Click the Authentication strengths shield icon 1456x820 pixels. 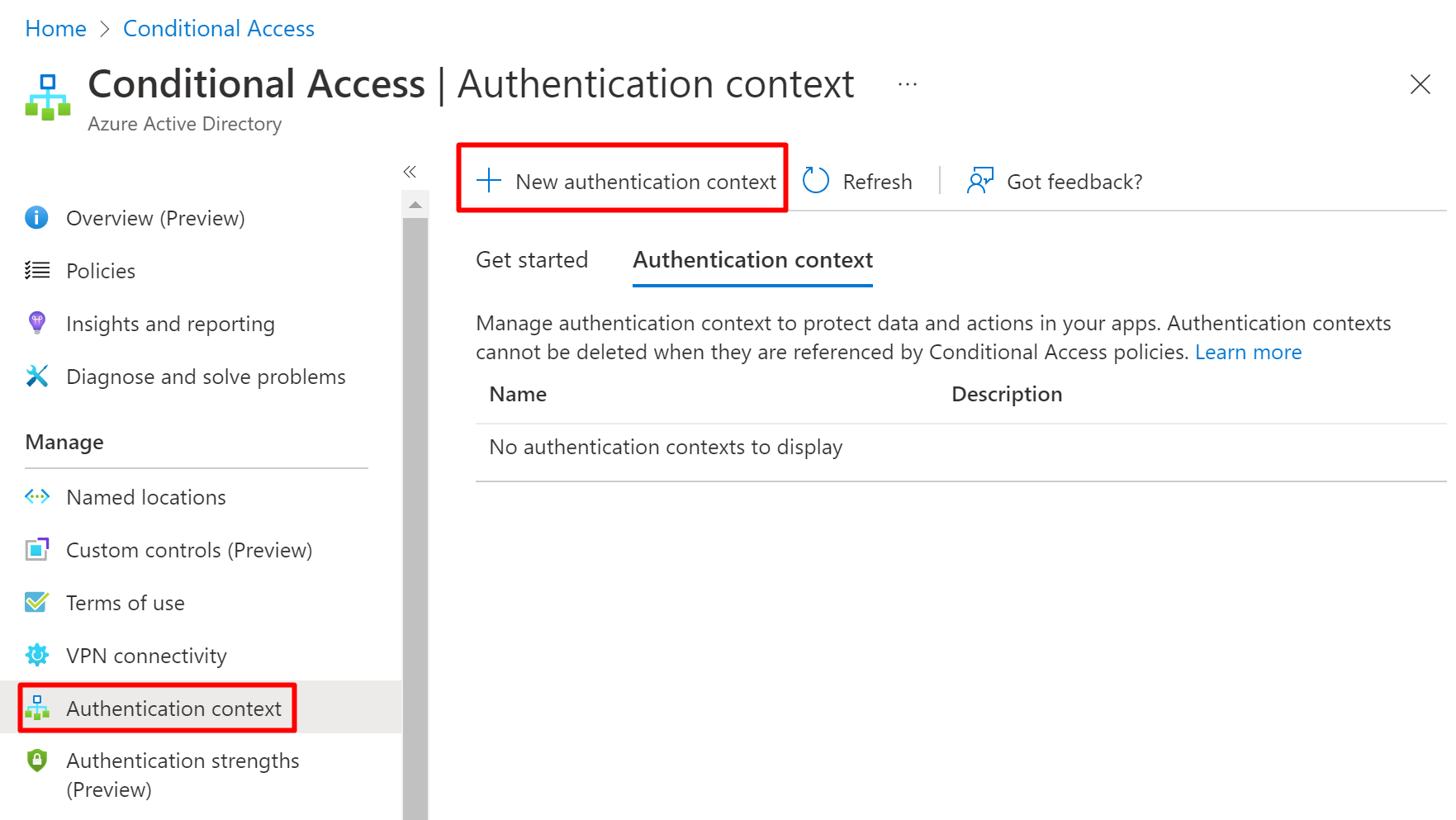tap(36, 761)
